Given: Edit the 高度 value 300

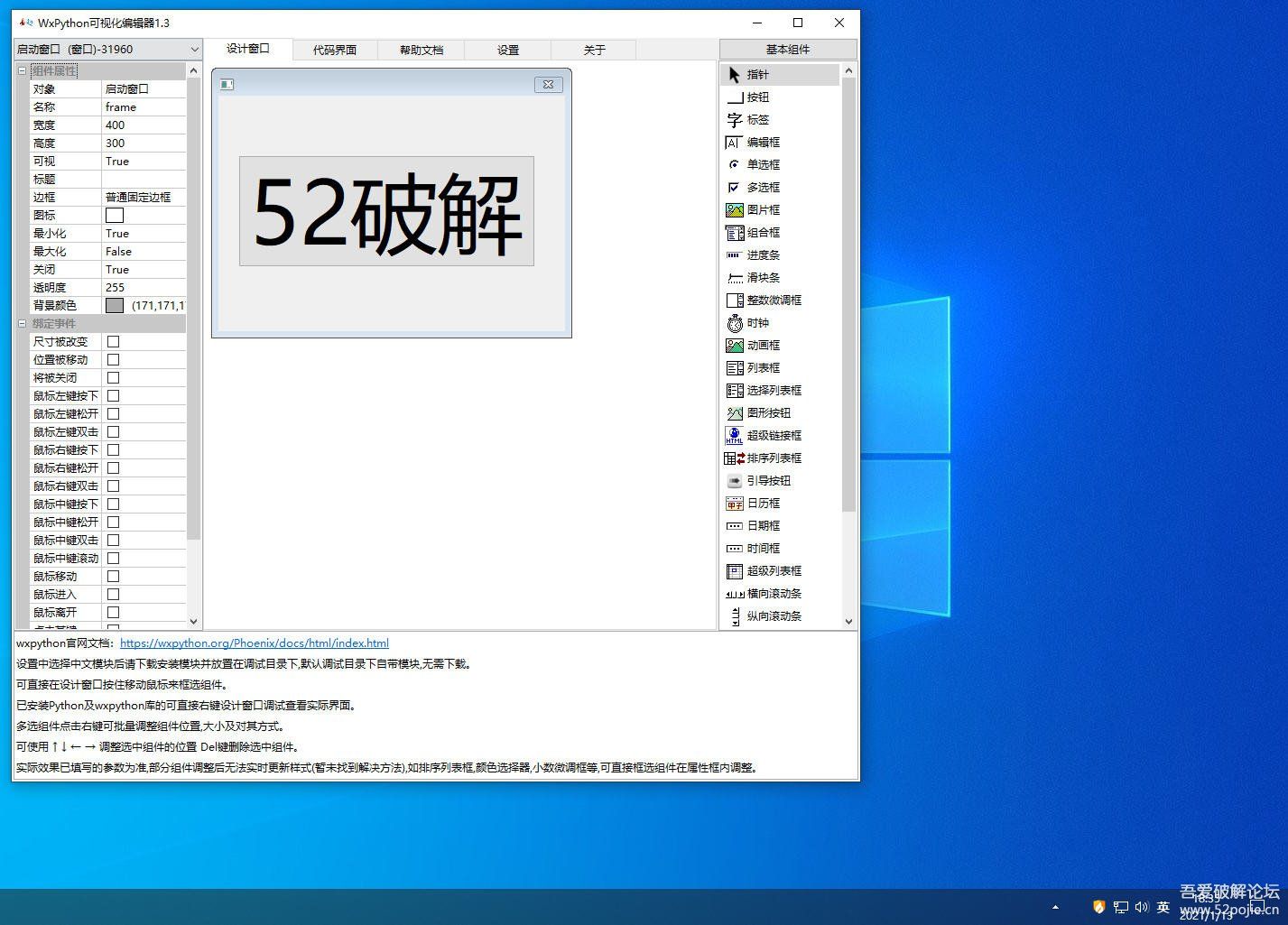Looking at the screenshot, I should tap(144, 143).
